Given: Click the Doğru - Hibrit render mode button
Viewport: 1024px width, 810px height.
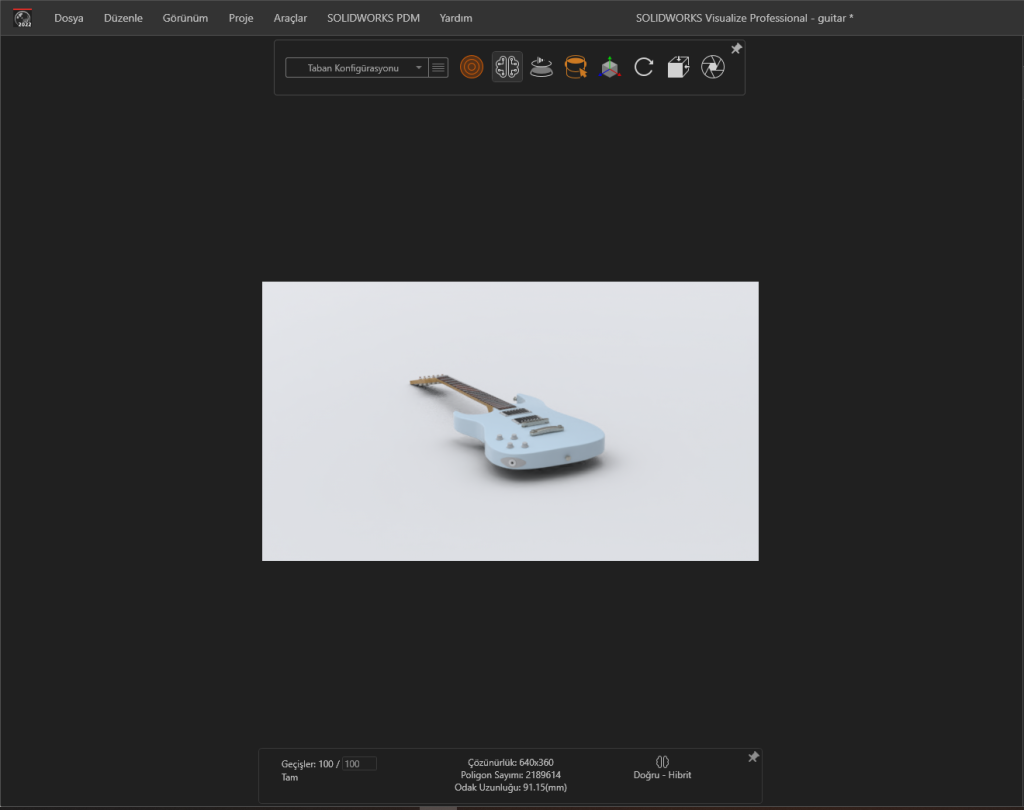Looking at the screenshot, I should pyautogui.click(x=662, y=768).
